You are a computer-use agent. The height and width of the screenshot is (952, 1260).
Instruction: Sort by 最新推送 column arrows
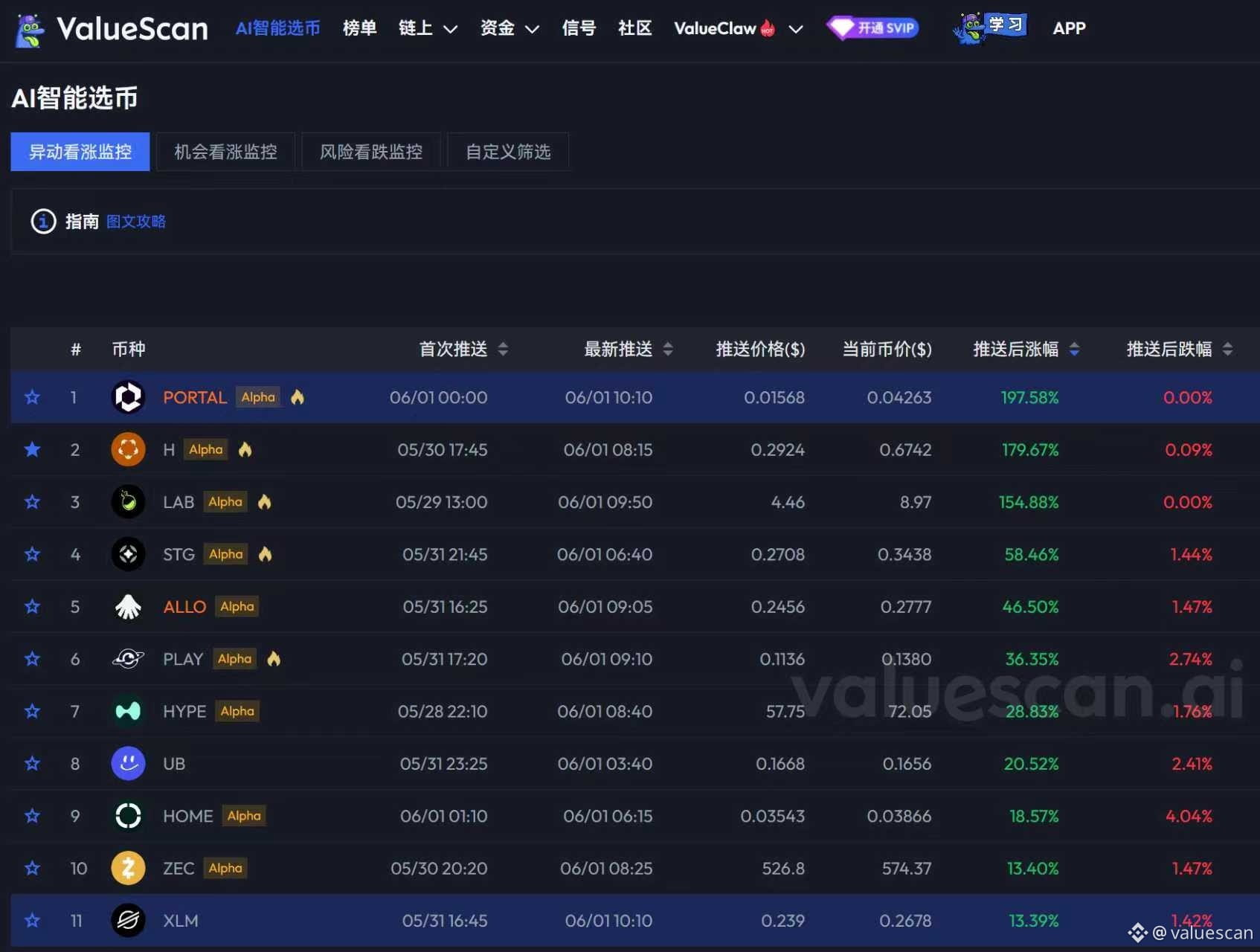tap(668, 349)
